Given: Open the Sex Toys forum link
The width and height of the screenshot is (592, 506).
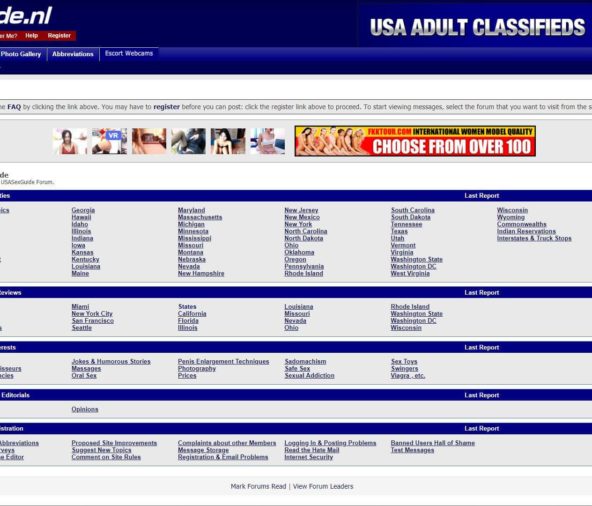Looking at the screenshot, I should [404, 361].
